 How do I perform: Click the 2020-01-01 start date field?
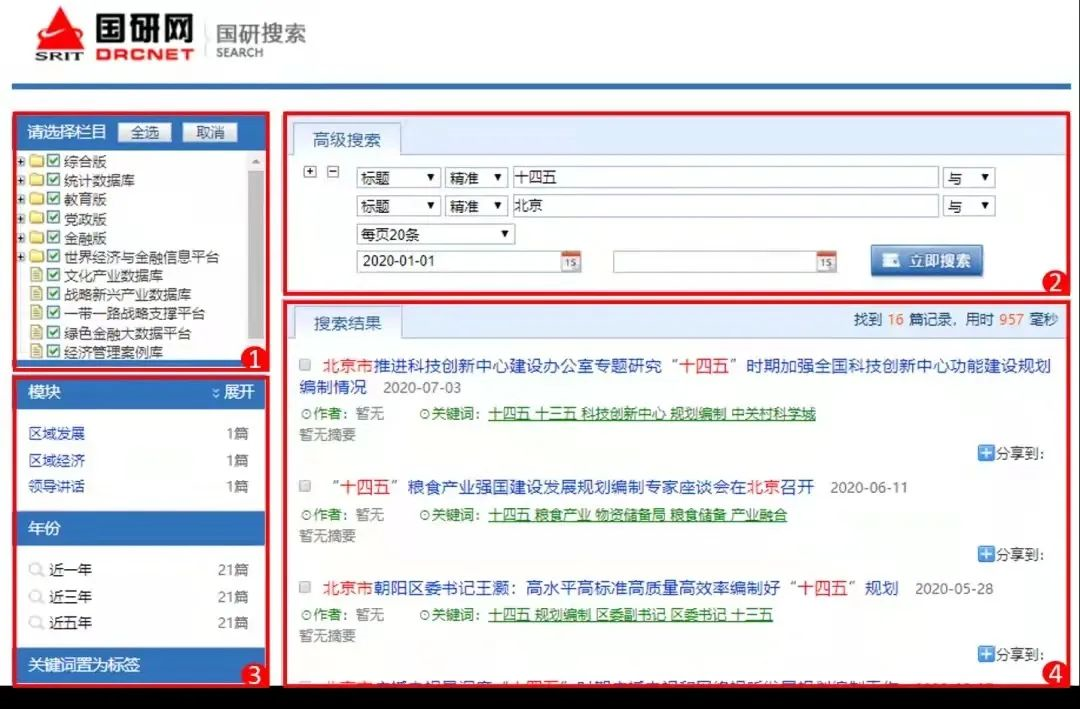(459, 262)
